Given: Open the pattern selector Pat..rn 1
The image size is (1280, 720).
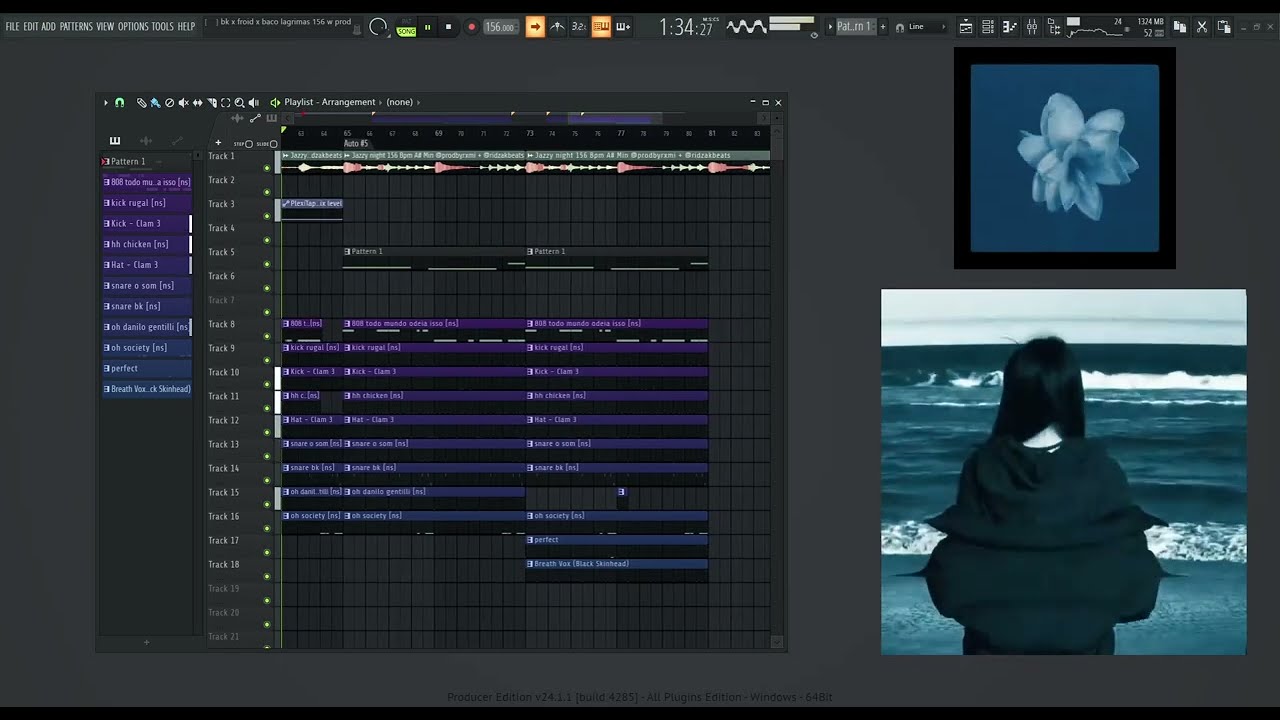Looking at the screenshot, I should [856, 27].
